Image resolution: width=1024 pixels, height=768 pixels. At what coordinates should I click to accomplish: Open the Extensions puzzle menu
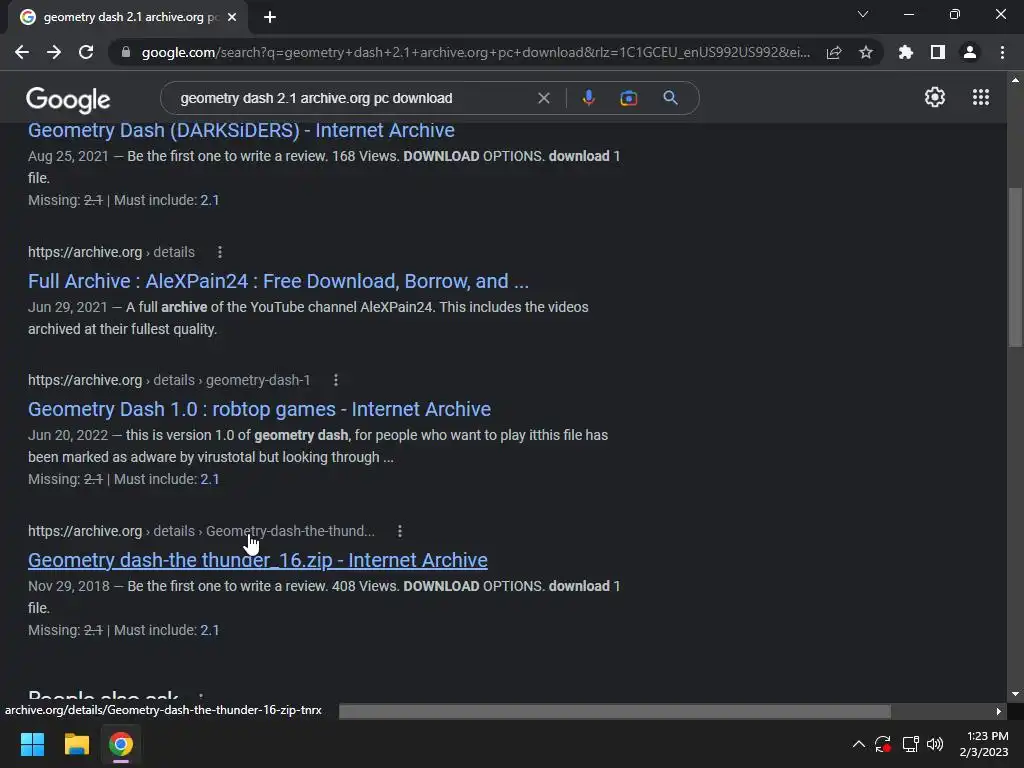906,52
